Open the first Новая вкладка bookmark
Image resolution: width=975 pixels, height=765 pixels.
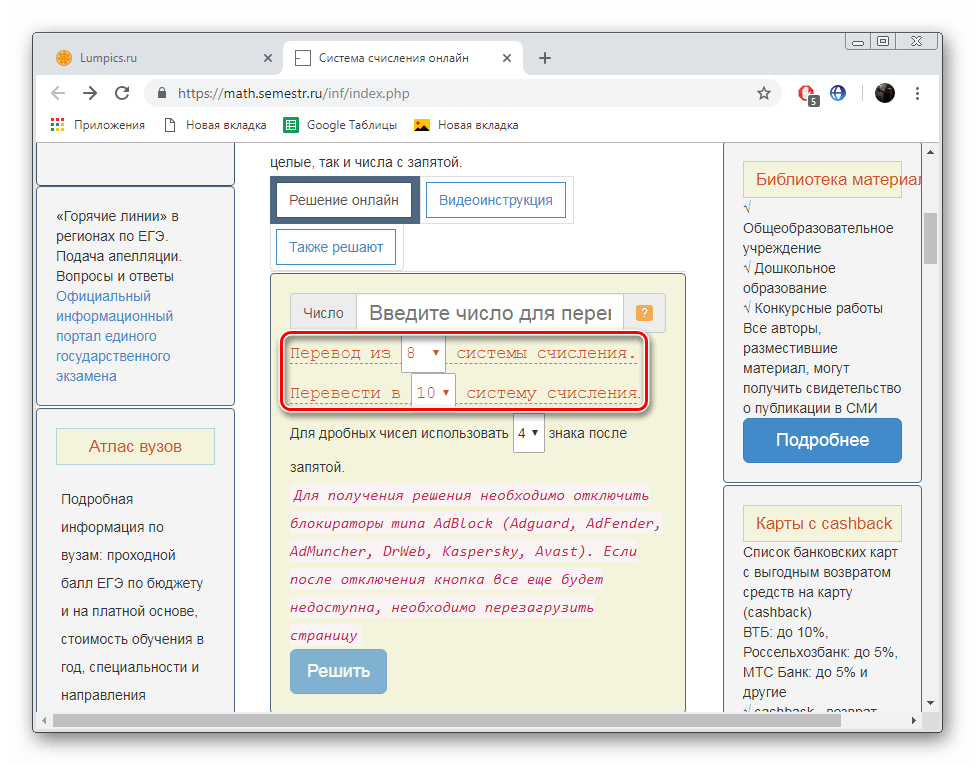(215, 125)
